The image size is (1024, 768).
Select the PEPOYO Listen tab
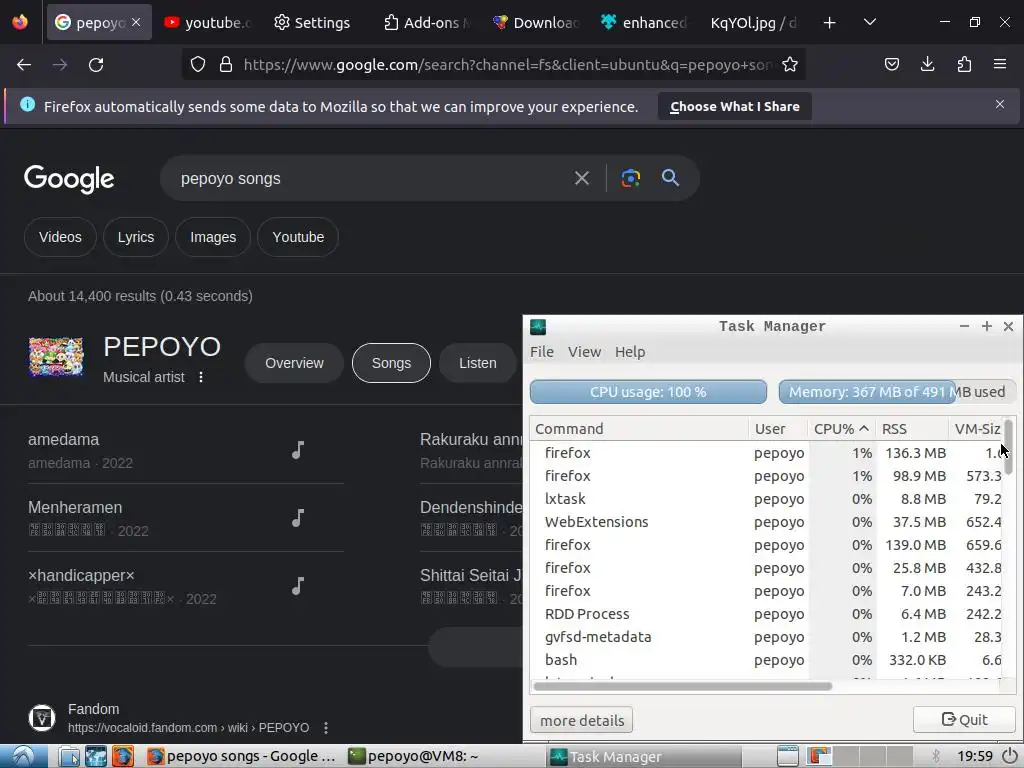click(477, 363)
